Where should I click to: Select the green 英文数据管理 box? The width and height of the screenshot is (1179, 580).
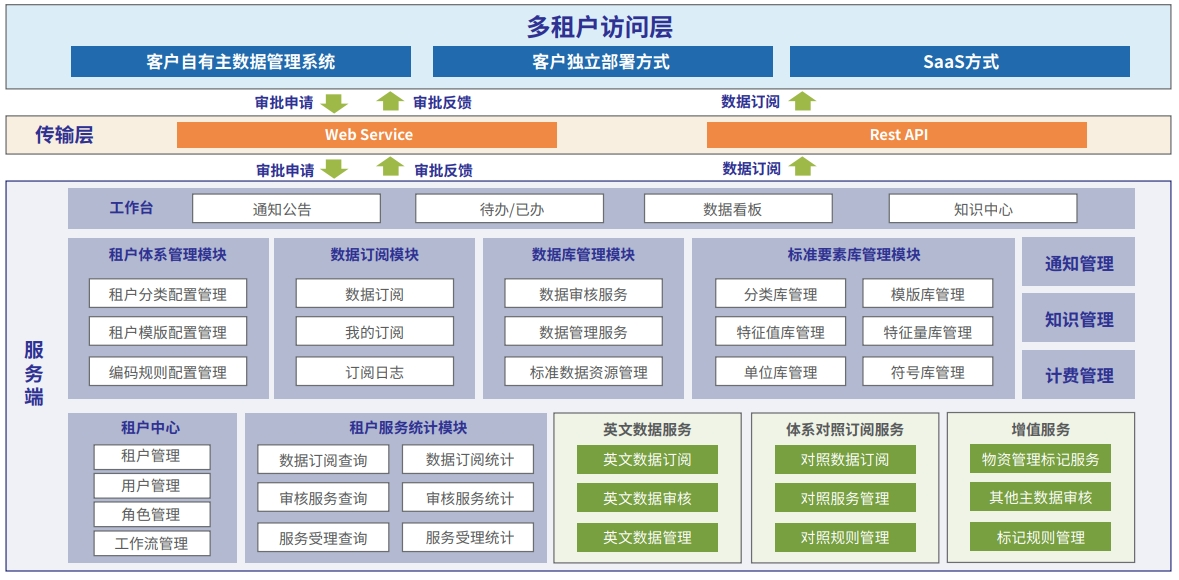coord(647,537)
